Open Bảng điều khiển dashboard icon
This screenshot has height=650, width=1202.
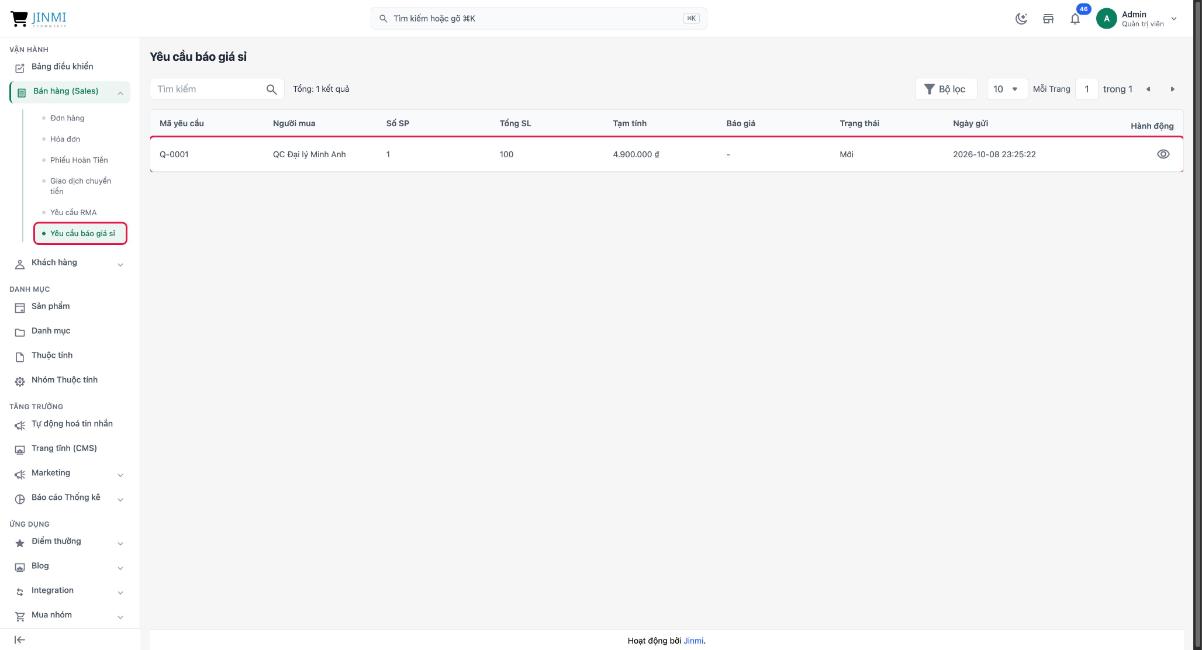pyautogui.click(x=19, y=67)
